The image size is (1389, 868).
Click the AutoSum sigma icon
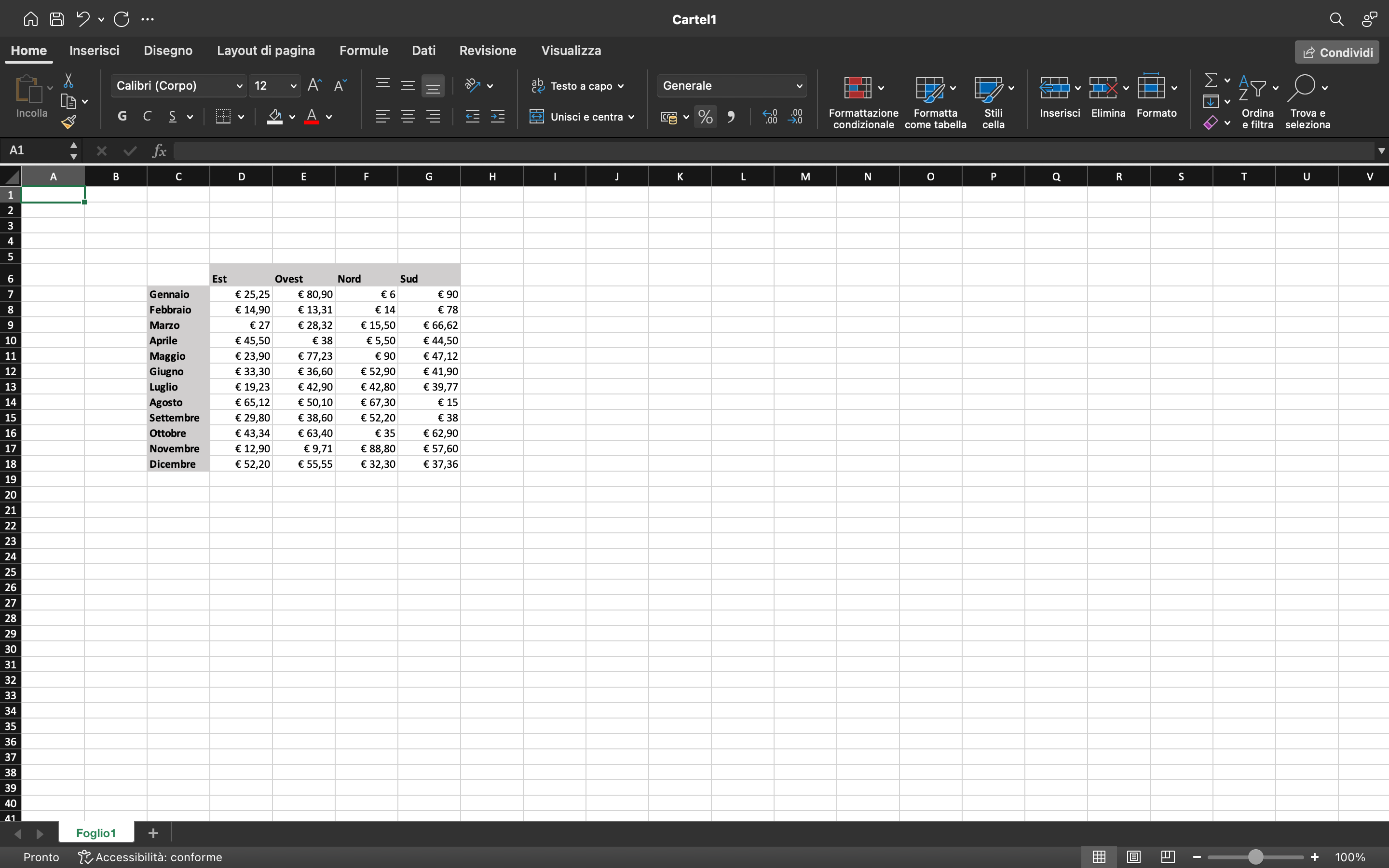point(1210,80)
